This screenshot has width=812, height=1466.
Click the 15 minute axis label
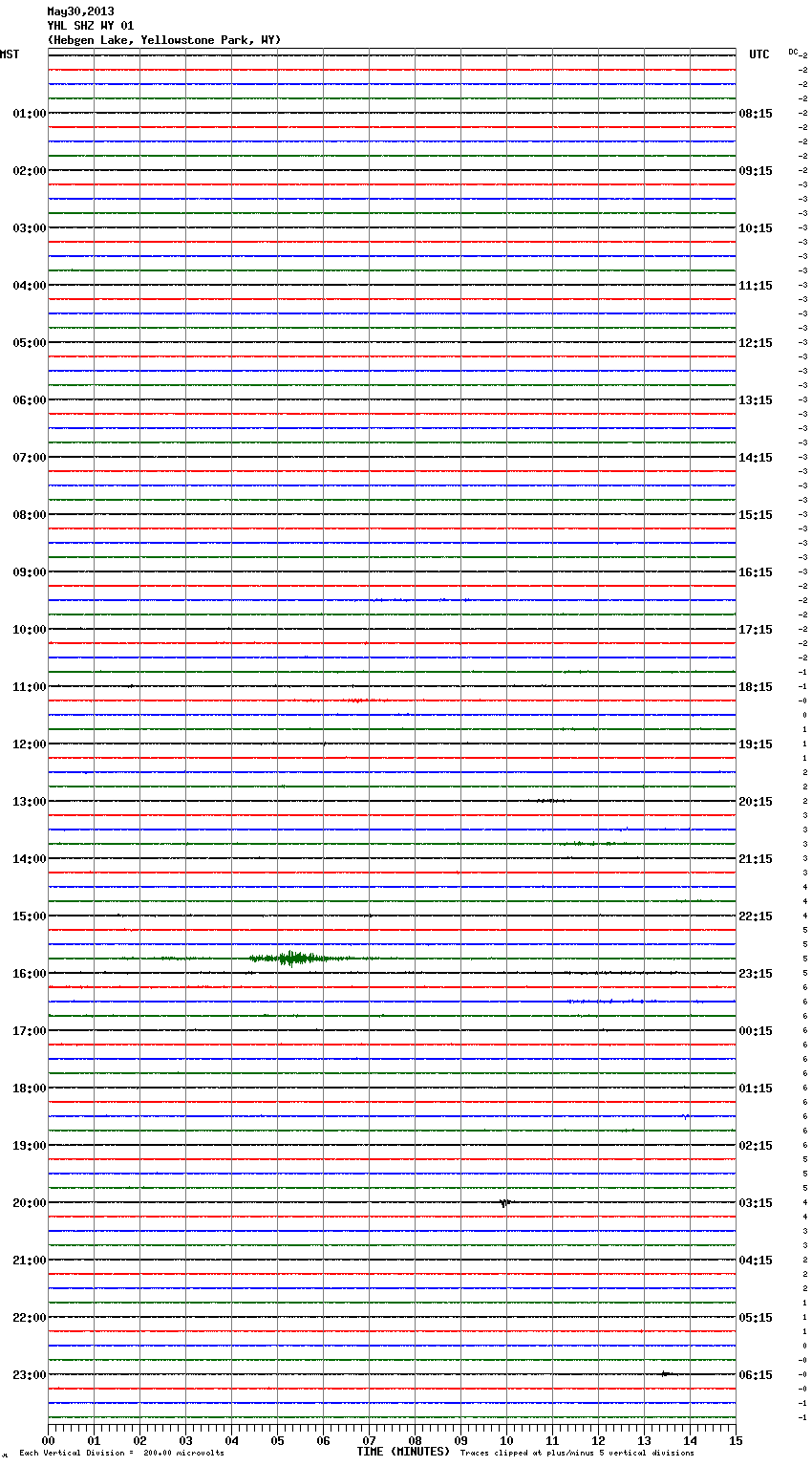tap(736, 1440)
